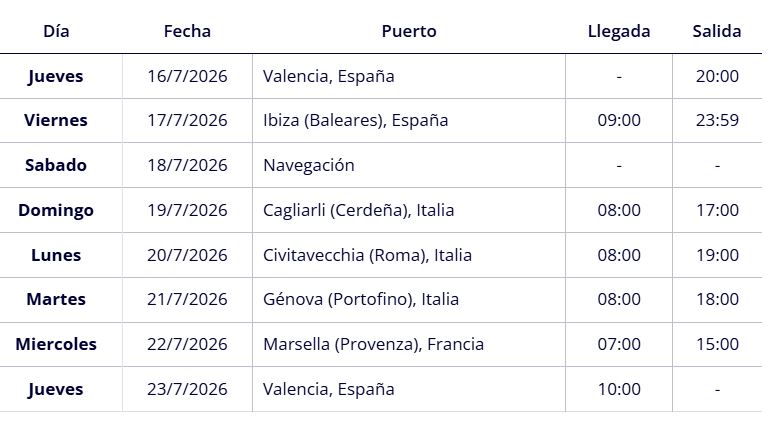Click the date 16/7/2026
This screenshot has width=768, height=423.
click(x=187, y=76)
